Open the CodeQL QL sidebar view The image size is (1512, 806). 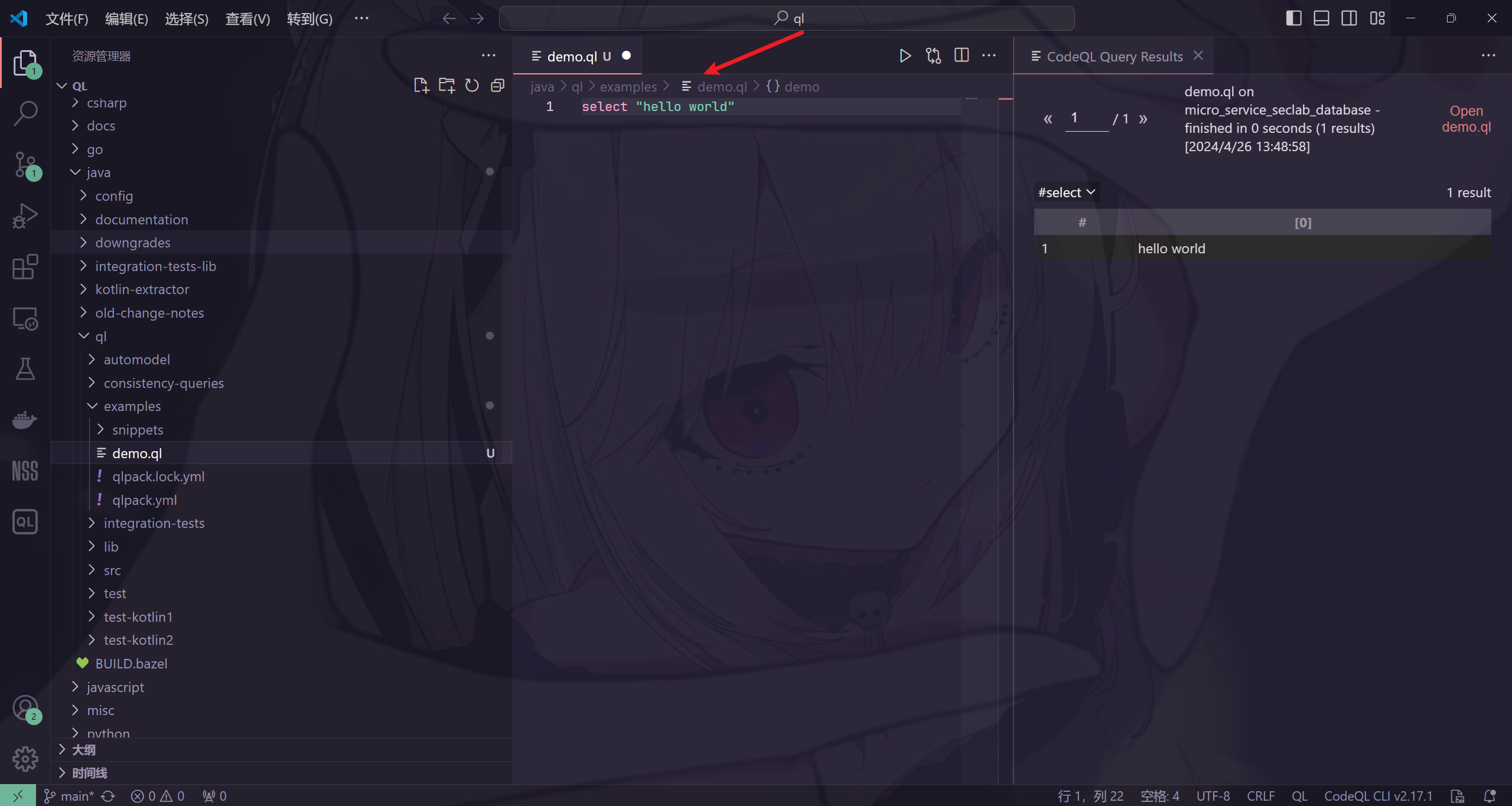[x=25, y=522]
